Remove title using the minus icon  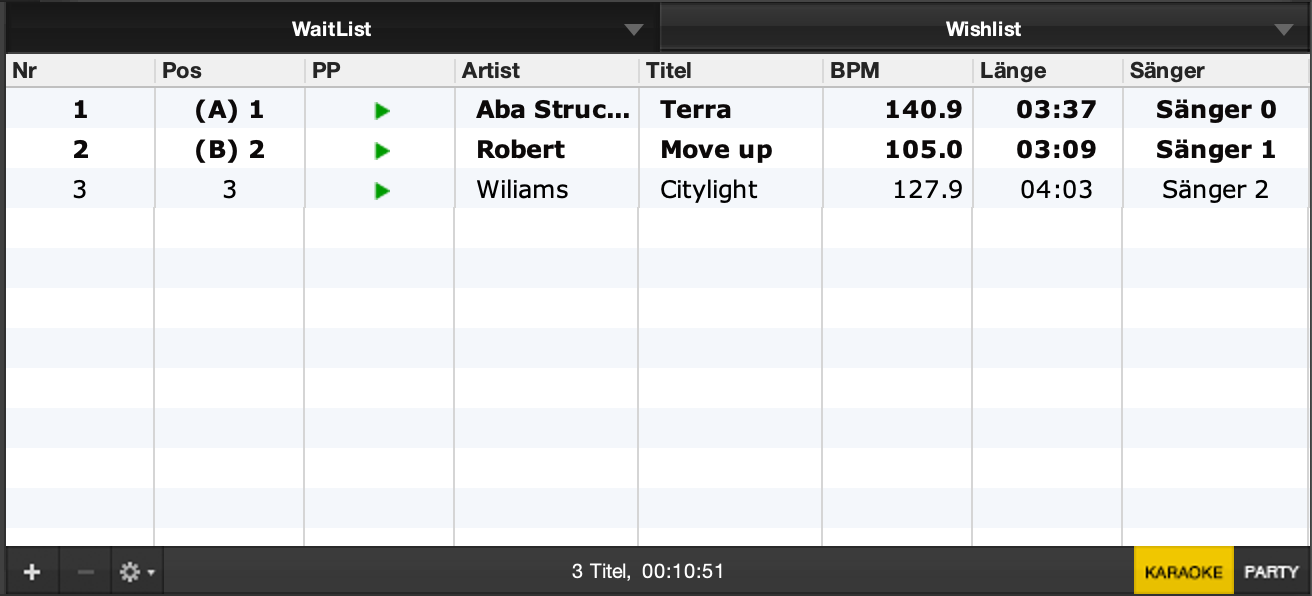[86, 572]
